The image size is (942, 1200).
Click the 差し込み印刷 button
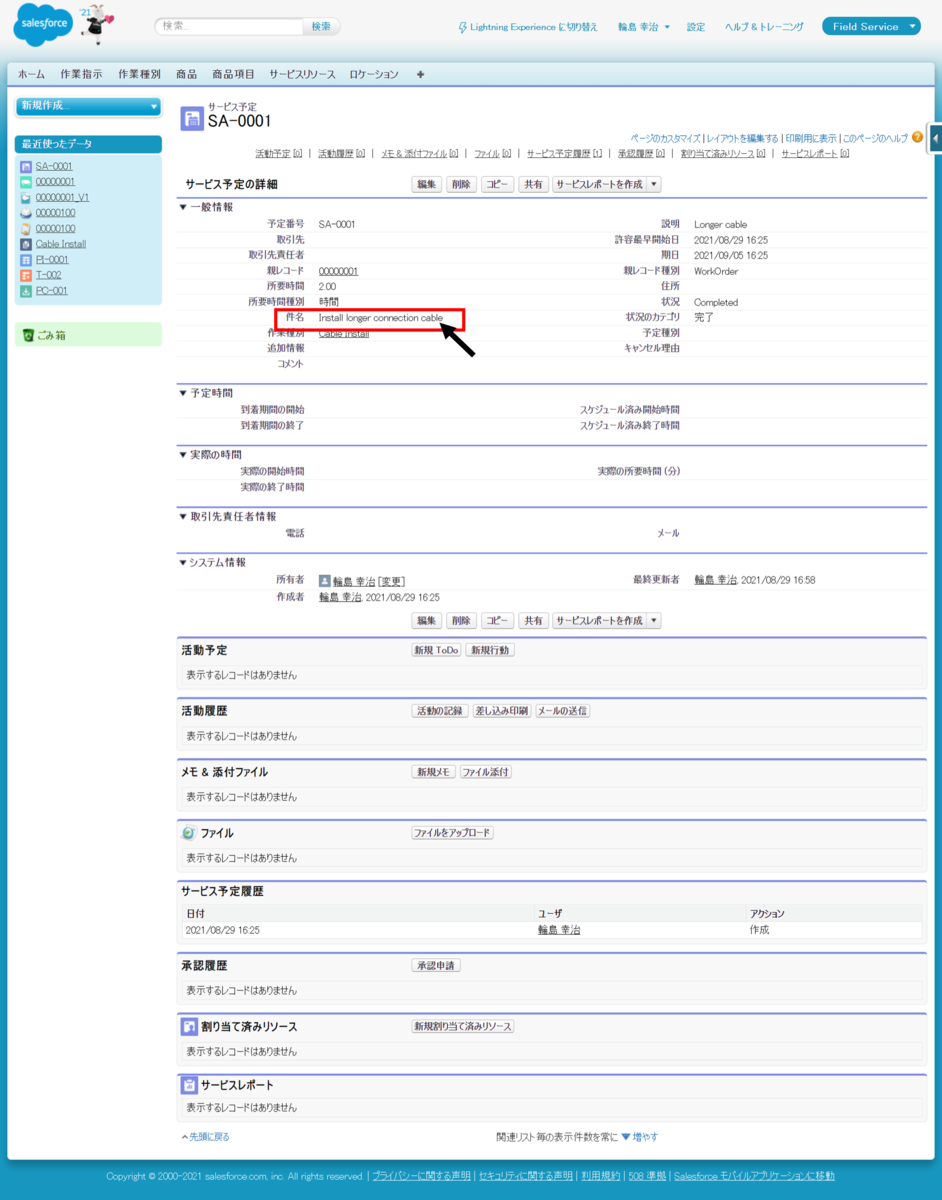pyautogui.click(x=501, y=711)
